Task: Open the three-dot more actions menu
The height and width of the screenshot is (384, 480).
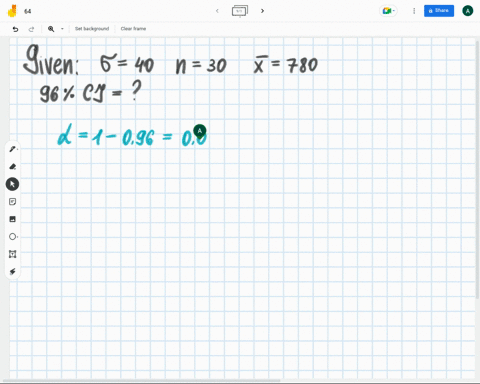Action: pyautogui.click(x=414, y=11)
